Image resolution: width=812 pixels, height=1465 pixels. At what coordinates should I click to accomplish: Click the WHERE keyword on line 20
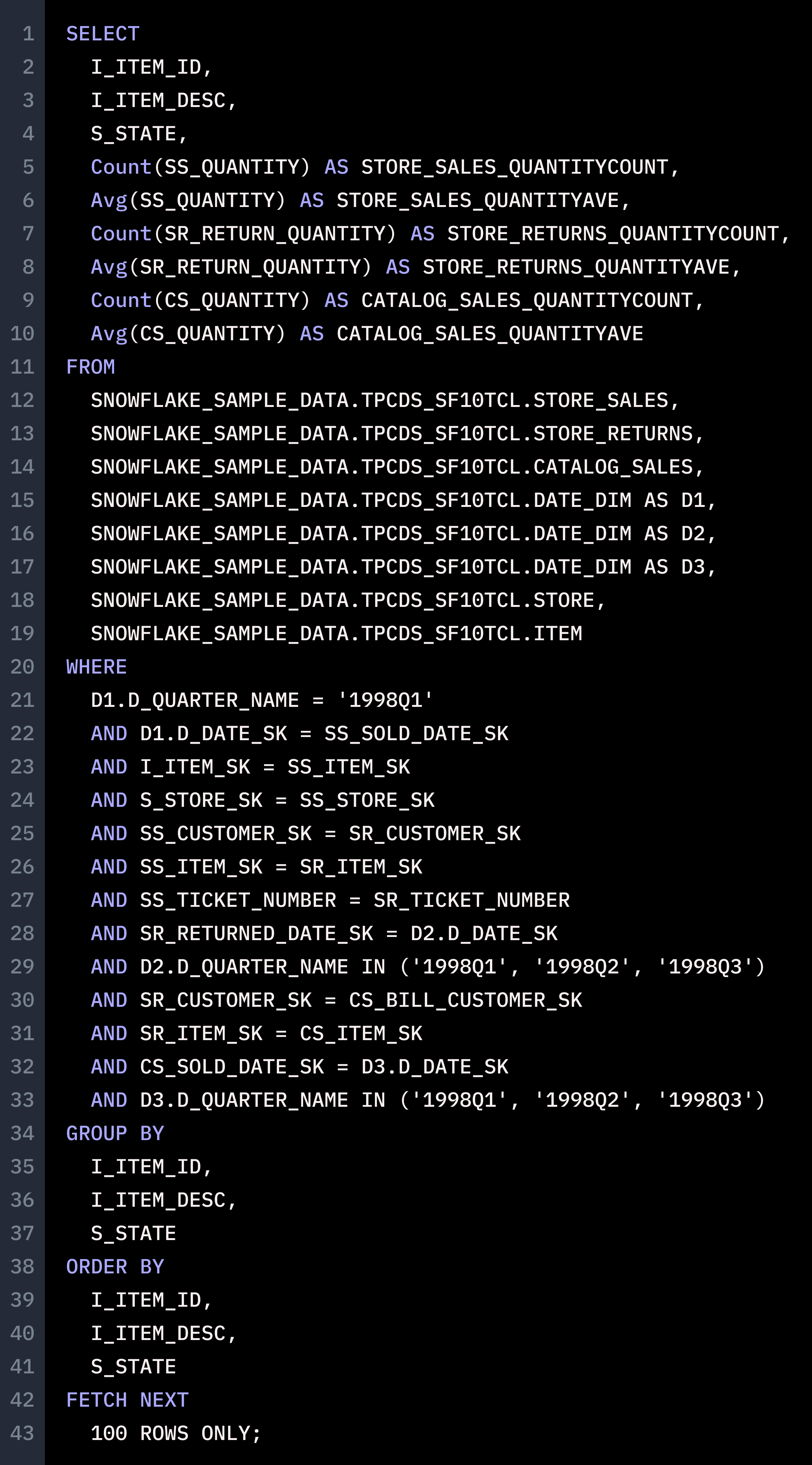click(96, 666)
